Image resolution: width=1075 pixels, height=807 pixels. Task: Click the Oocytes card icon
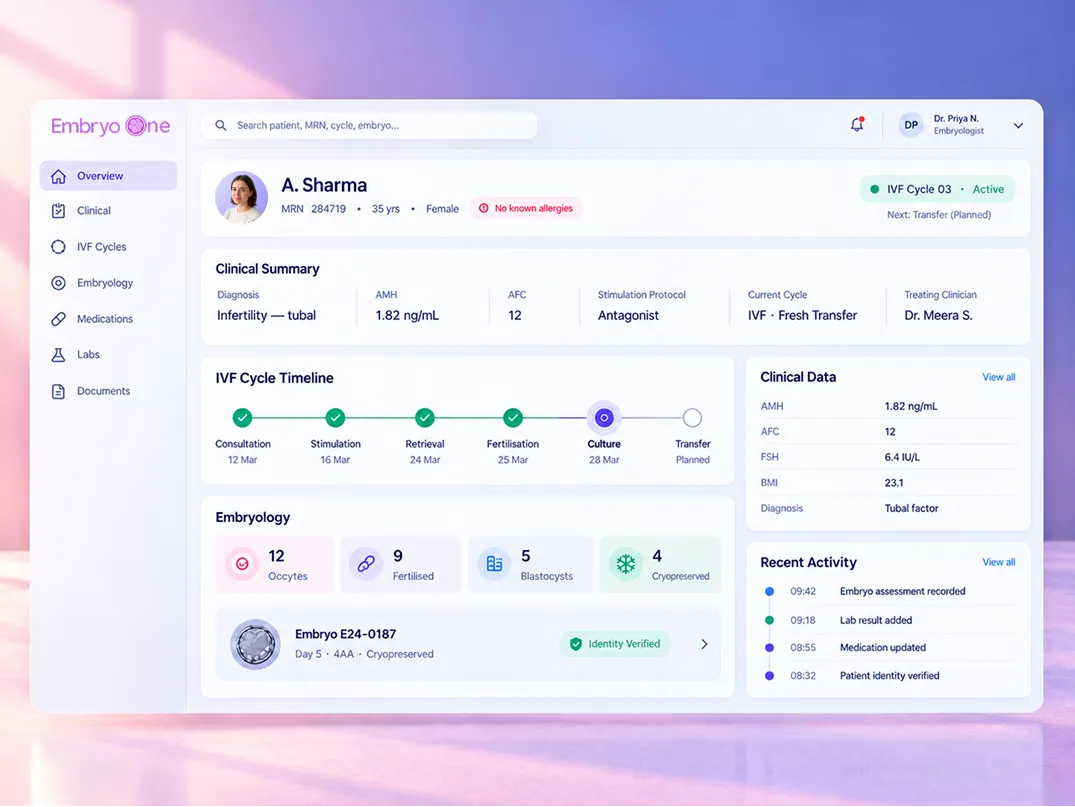click(x=242, y=564)
